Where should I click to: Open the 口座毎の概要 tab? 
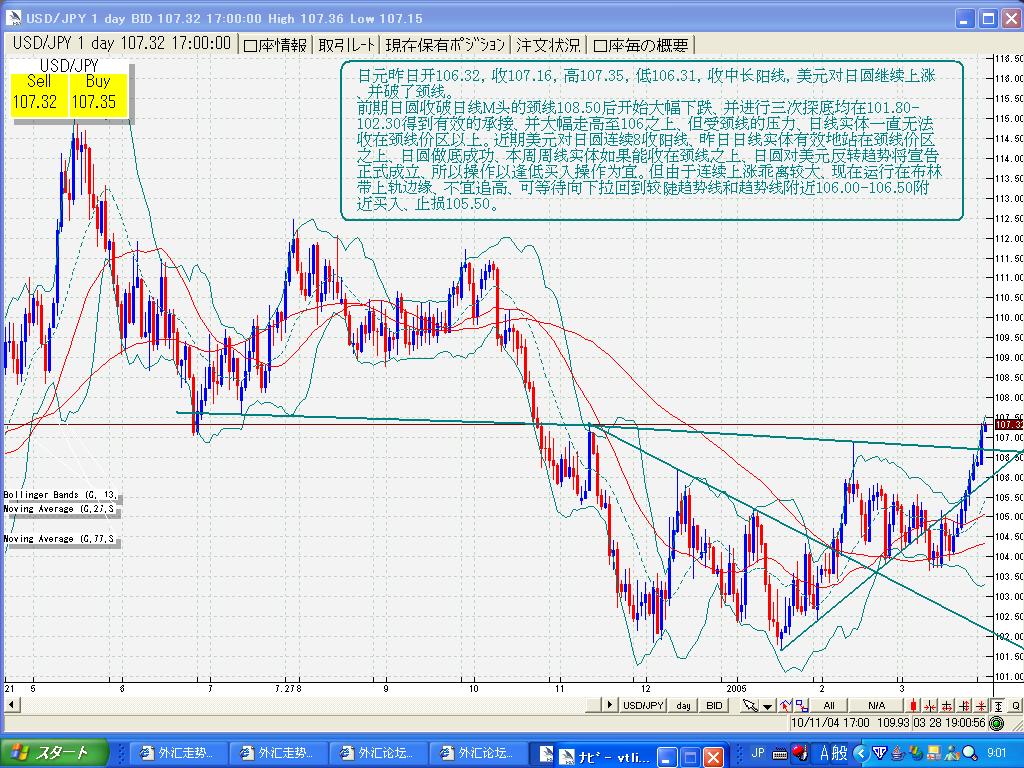[x=641, y=45]
